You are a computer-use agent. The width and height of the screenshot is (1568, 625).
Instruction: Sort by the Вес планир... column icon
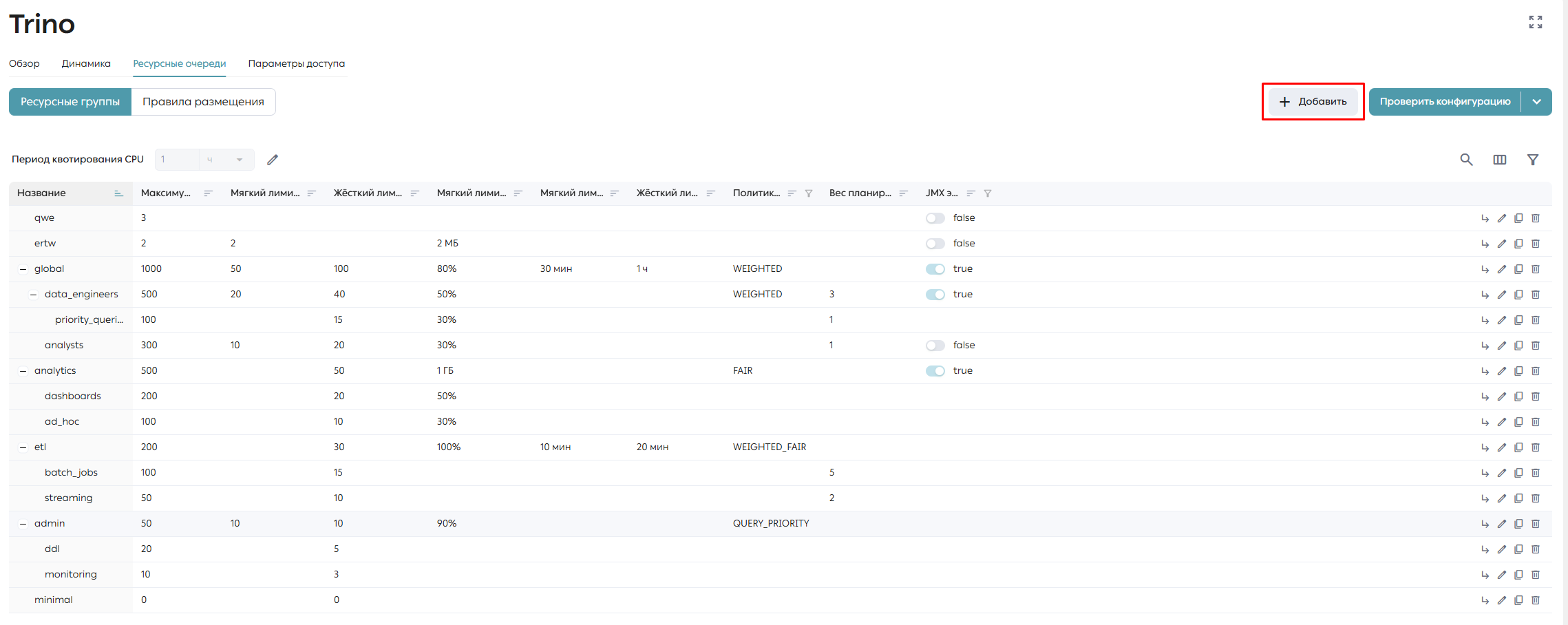(x=903, y=193)
